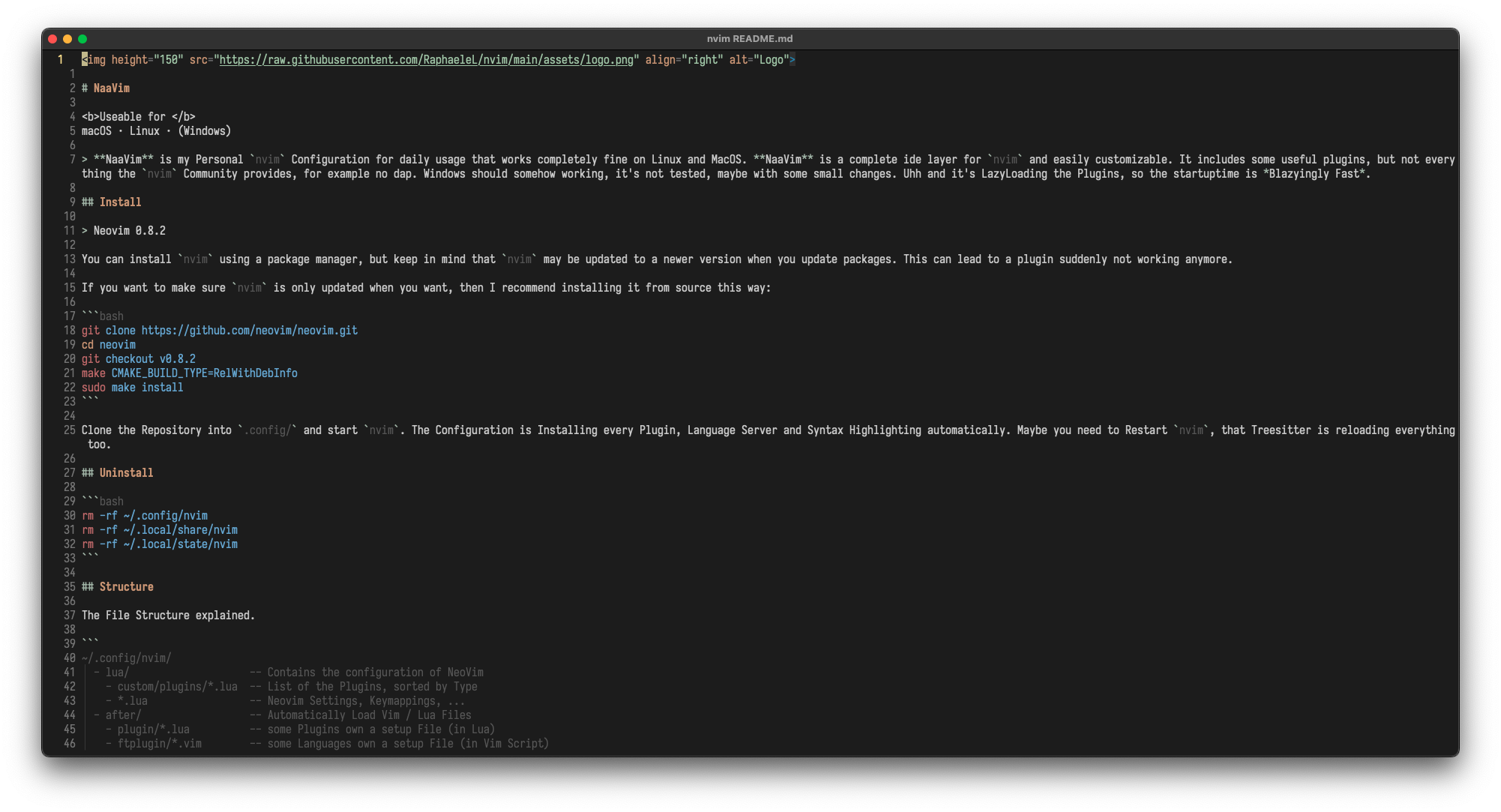
Task: Place cursor on the NaaVim heading
Action: tap(111, 88)
